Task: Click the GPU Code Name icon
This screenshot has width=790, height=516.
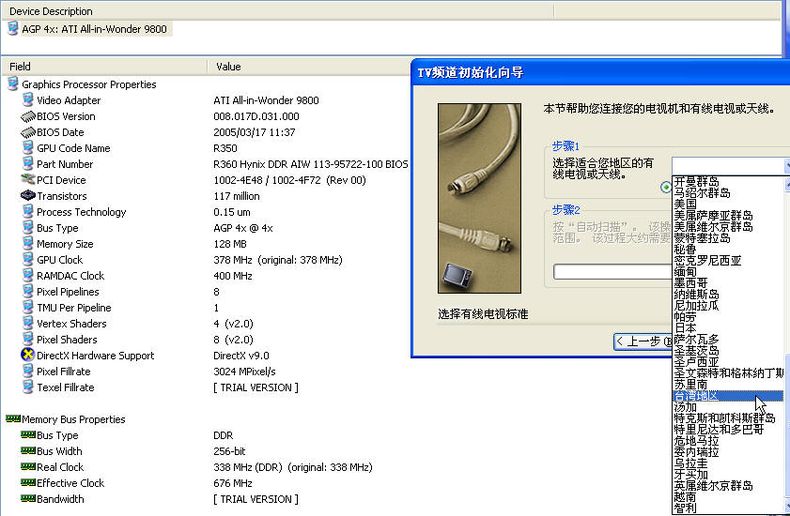Action: pyautogui.click(x=28, y=148)
